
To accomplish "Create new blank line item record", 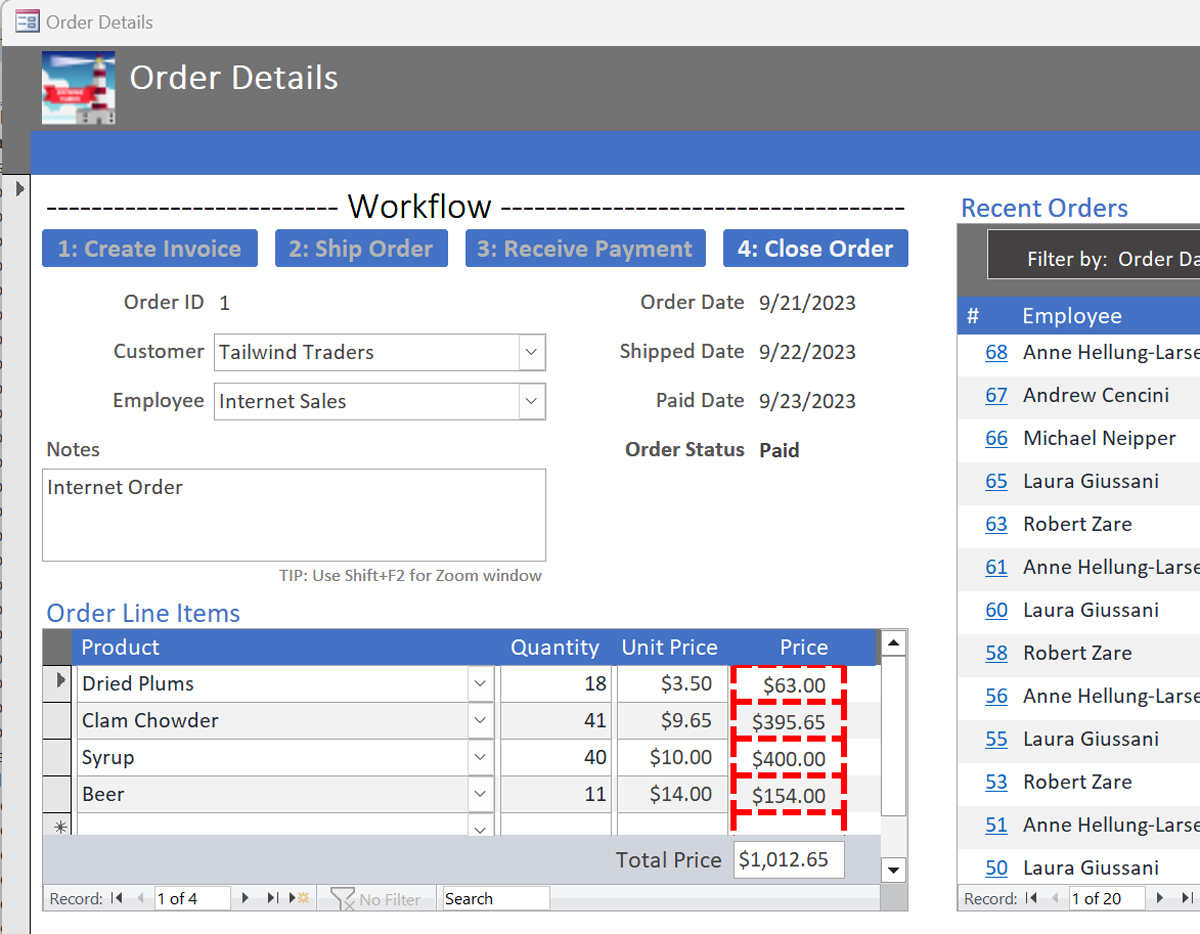I will pyautogui.click(x=299, y=898).
